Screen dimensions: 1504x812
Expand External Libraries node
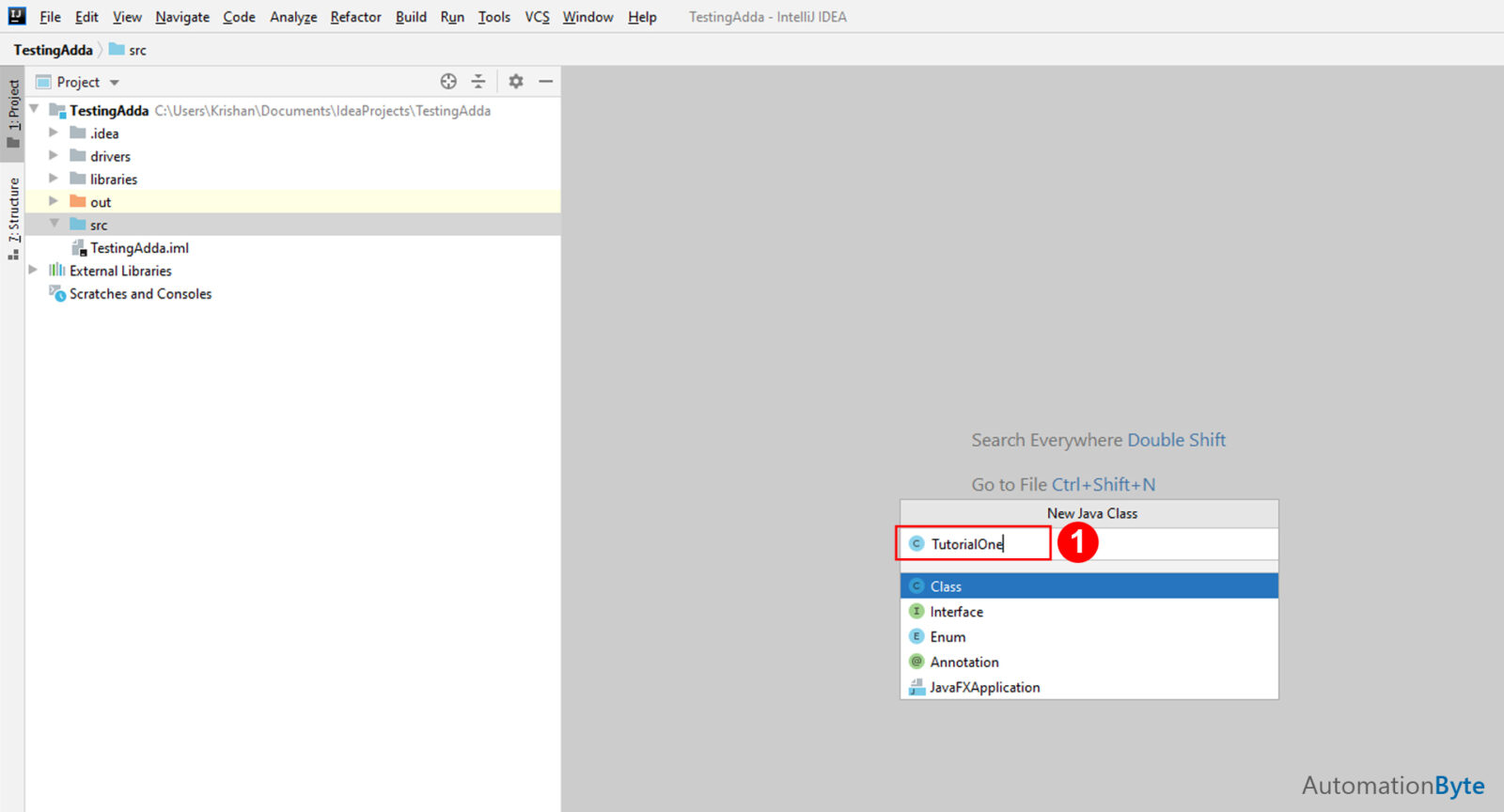[33, 270]
